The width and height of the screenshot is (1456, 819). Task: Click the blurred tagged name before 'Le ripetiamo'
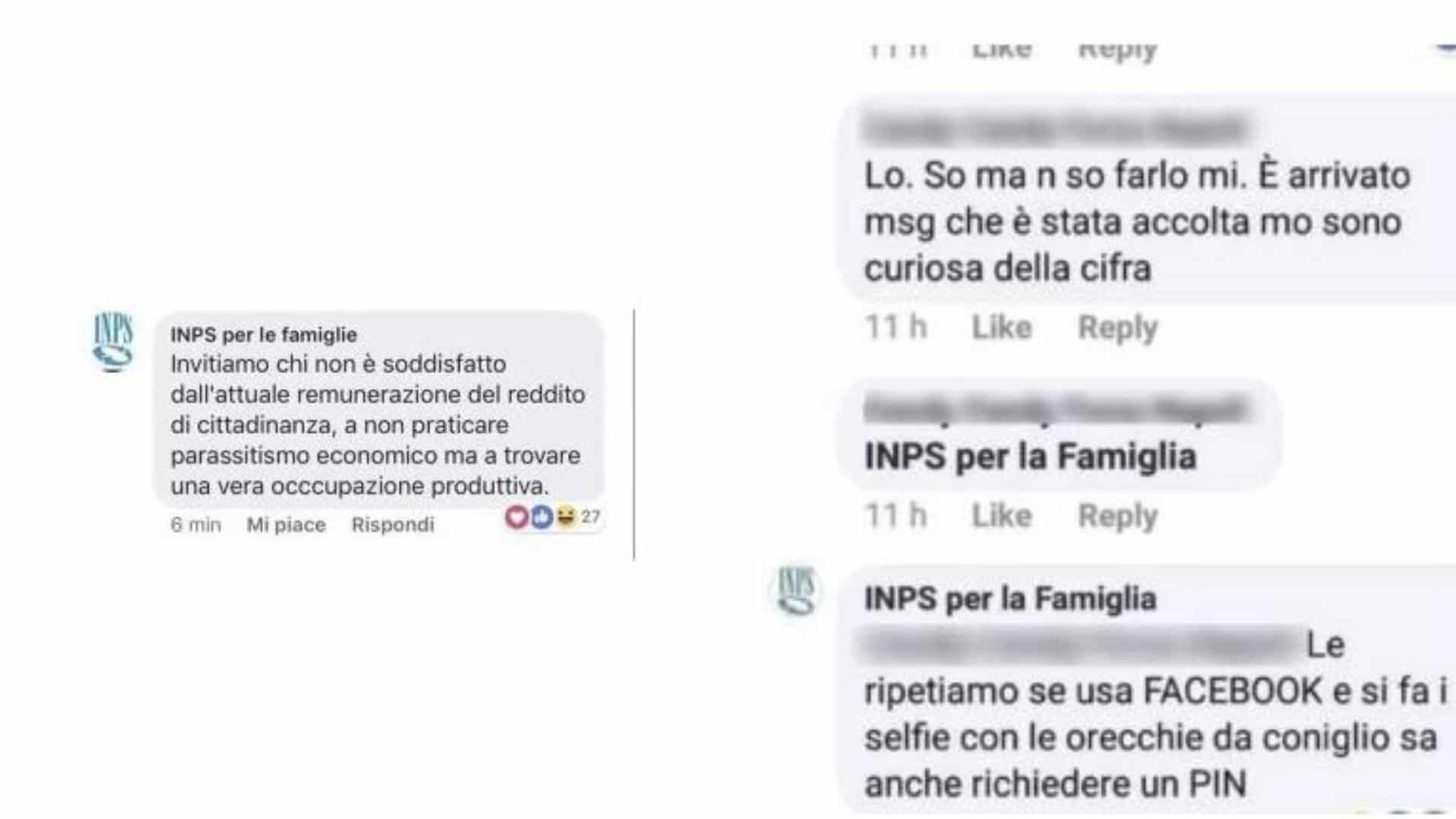1080,645
